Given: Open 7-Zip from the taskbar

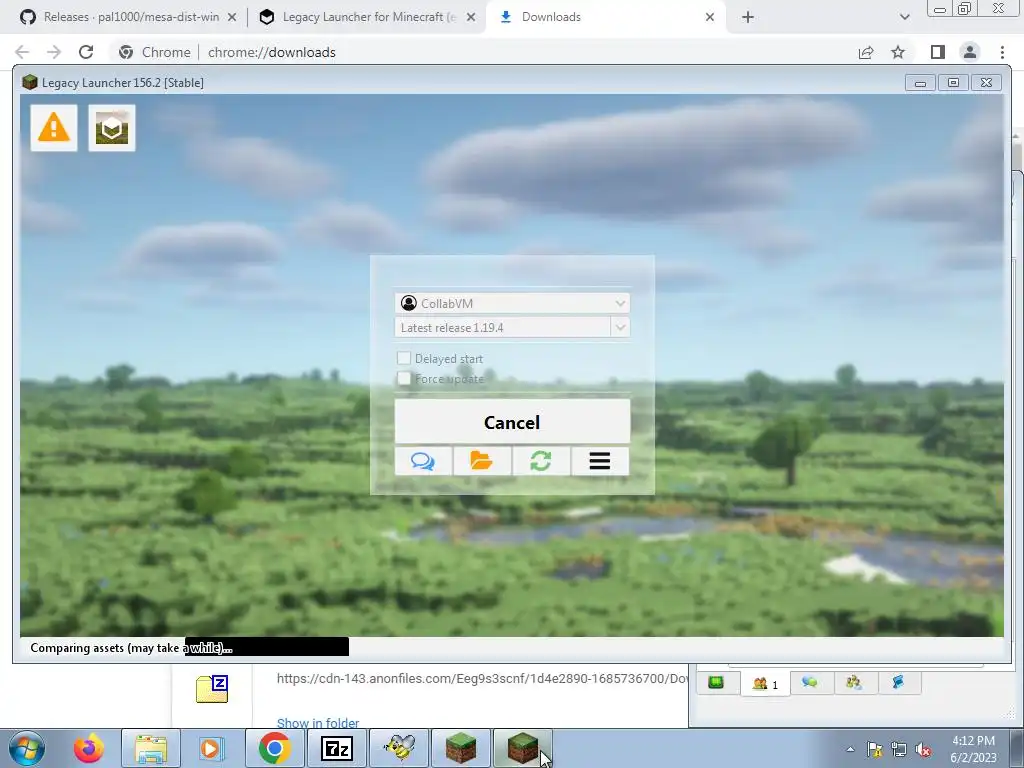Looking at the screenshot, I should [337, 748].
